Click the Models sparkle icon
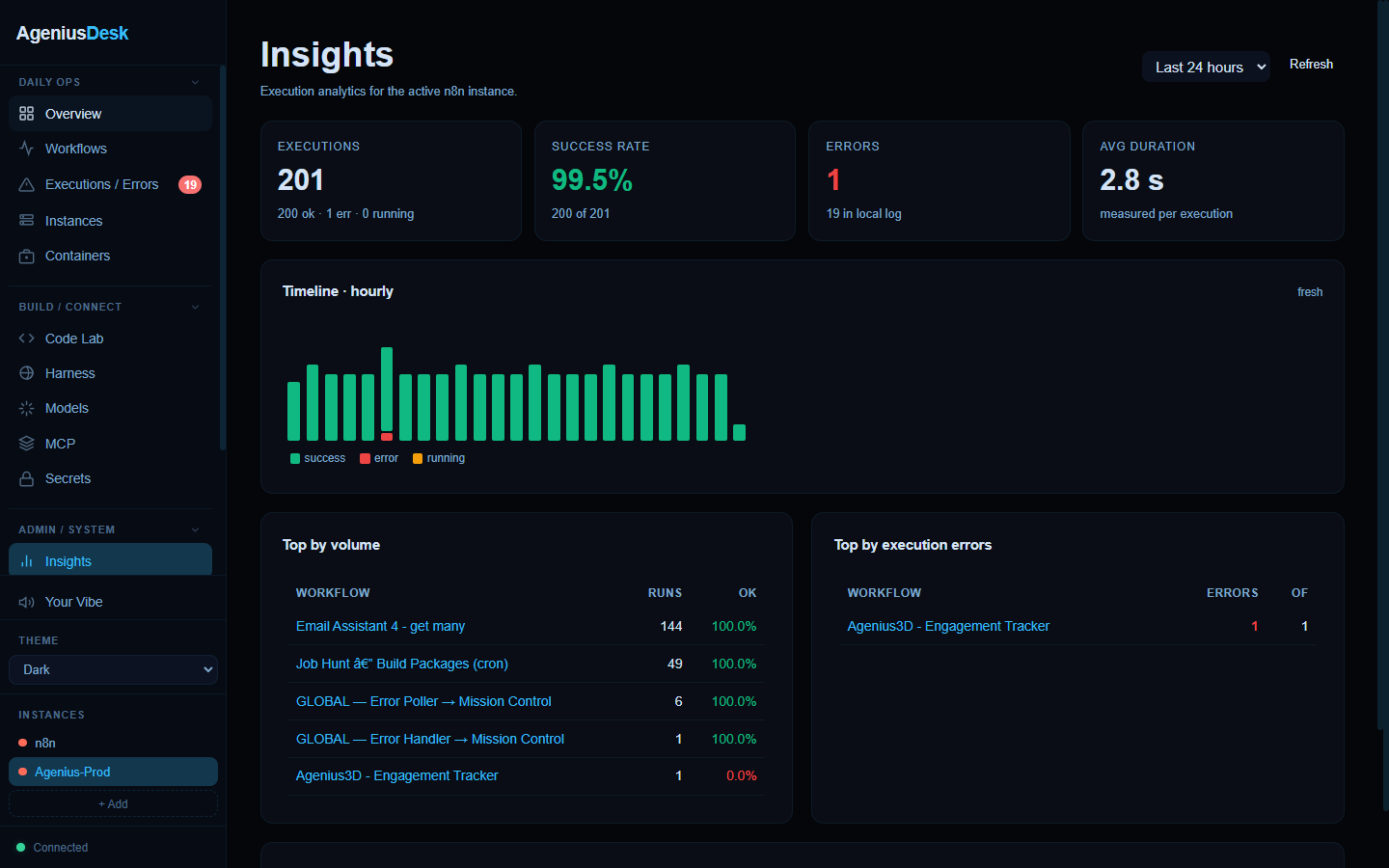This screenshot has width=1389, height=868. 26,408
